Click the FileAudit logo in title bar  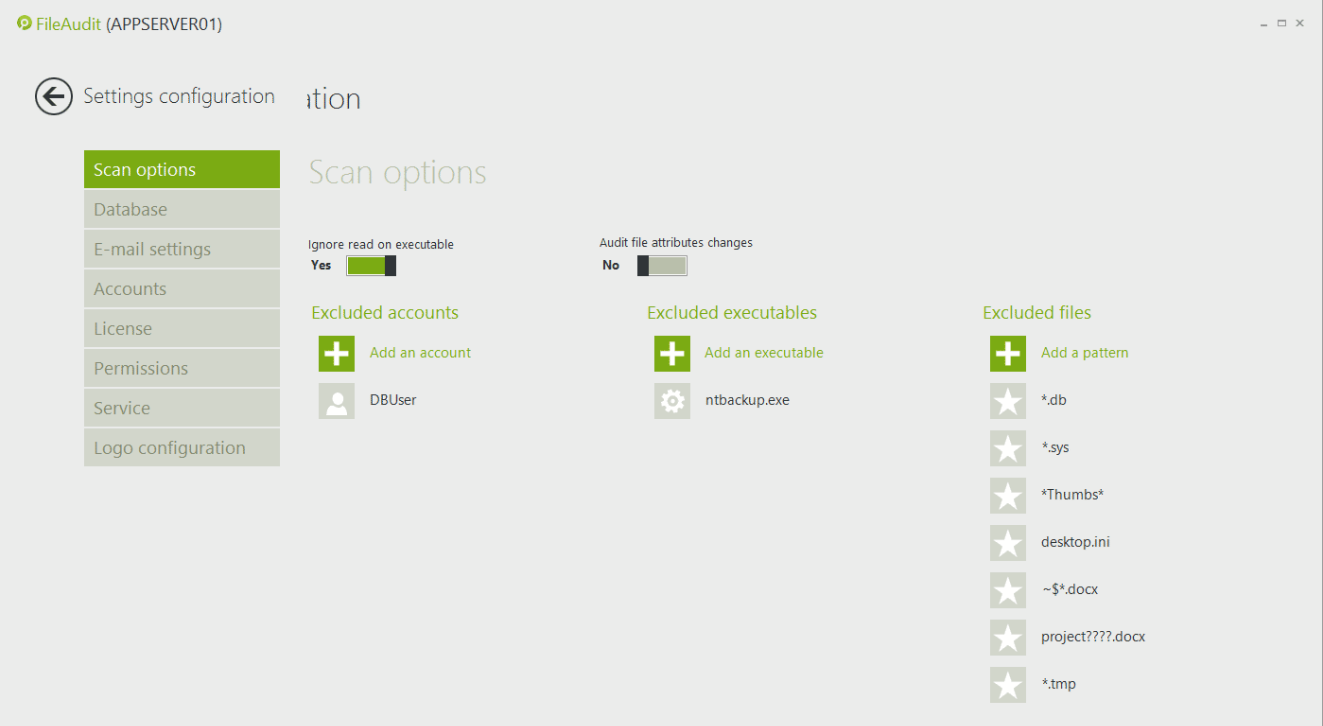point(24,23)
